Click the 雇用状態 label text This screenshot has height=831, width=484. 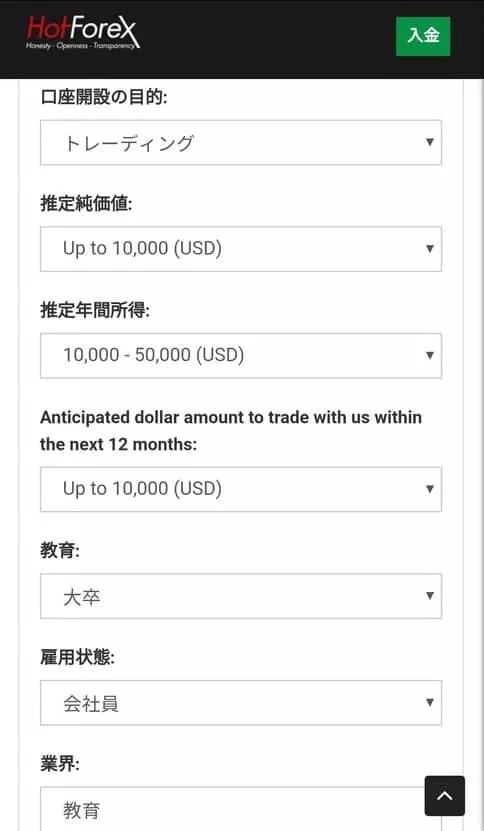[77, 658]
